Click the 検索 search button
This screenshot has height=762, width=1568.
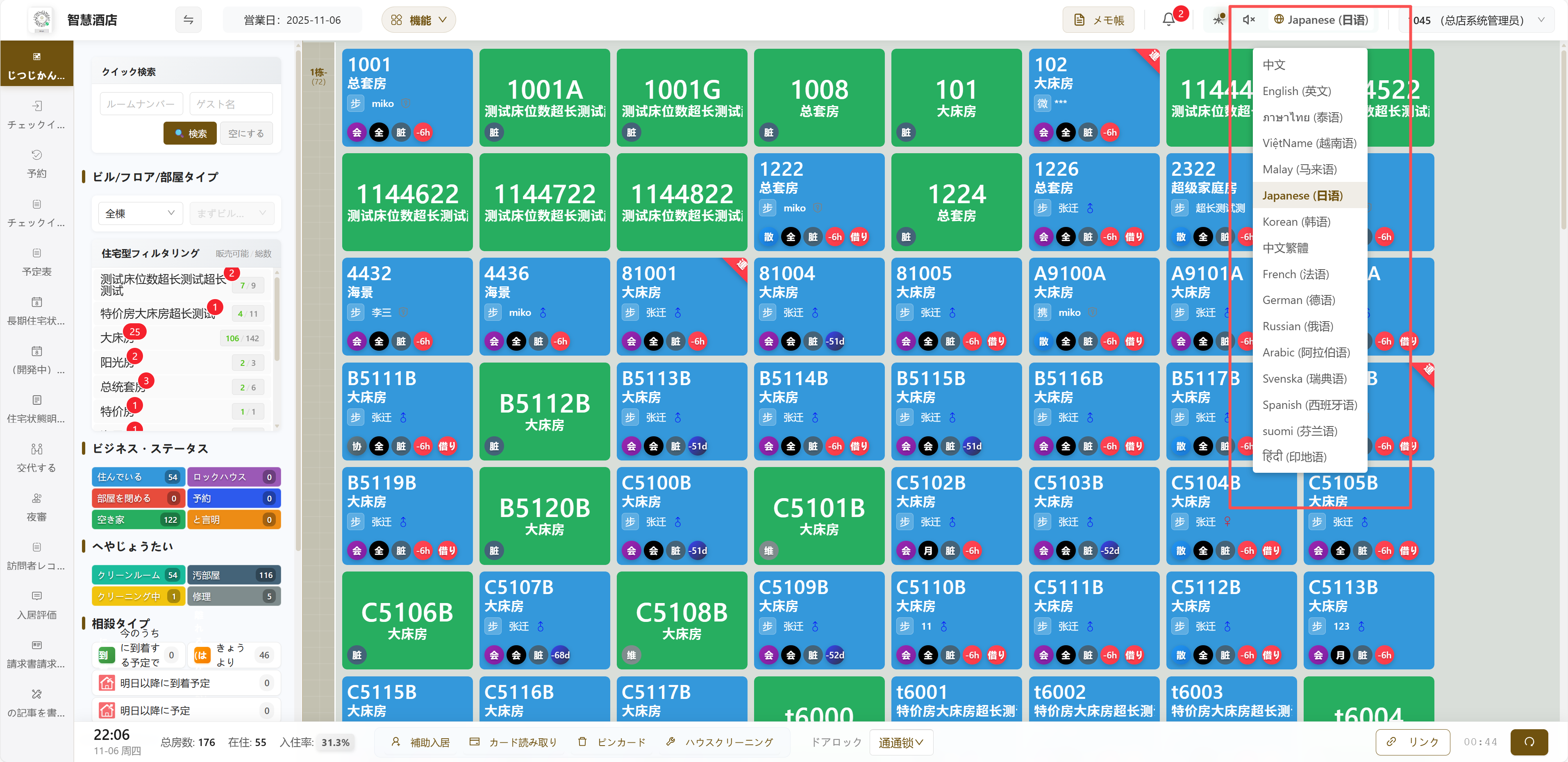190,133
